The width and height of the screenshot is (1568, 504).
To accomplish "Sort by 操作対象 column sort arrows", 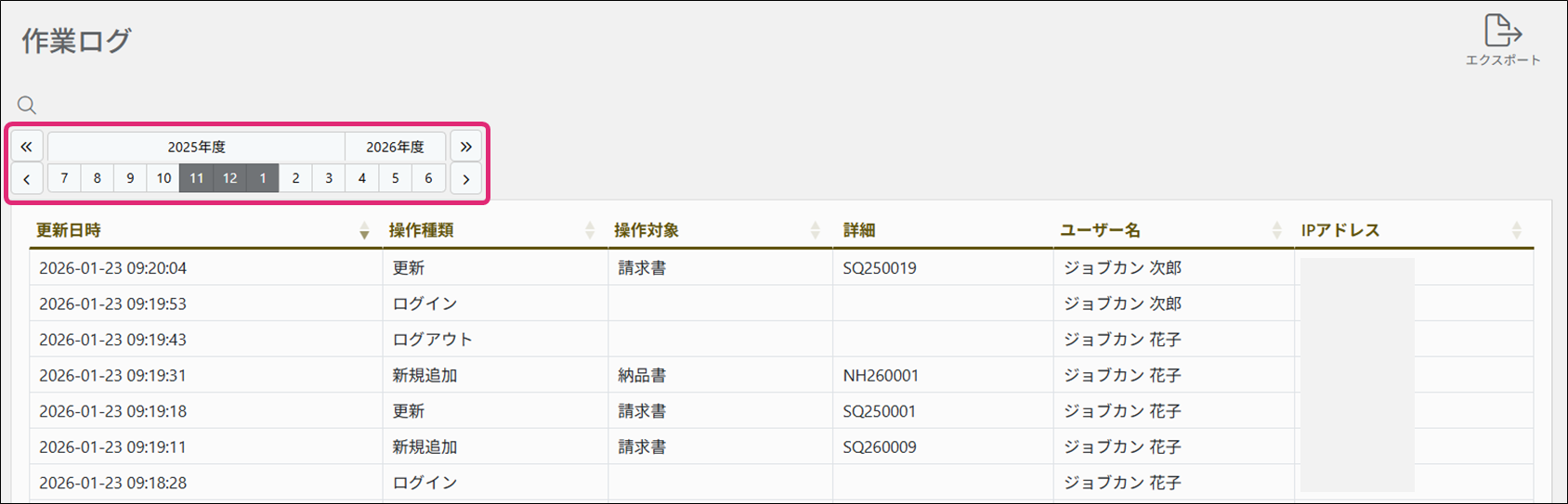I will pyautogui.click(x=815, y=231).
